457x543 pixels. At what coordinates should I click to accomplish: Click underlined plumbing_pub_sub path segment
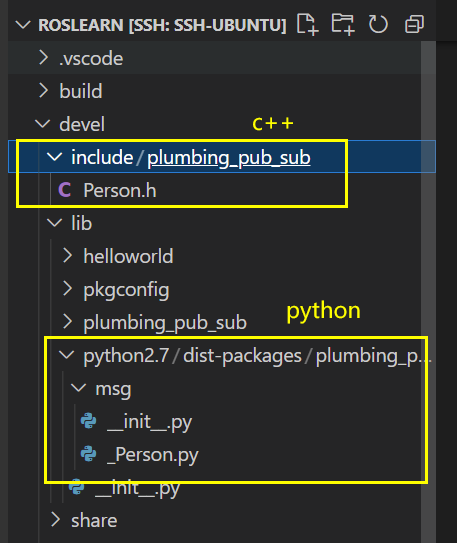click(229, 158)
